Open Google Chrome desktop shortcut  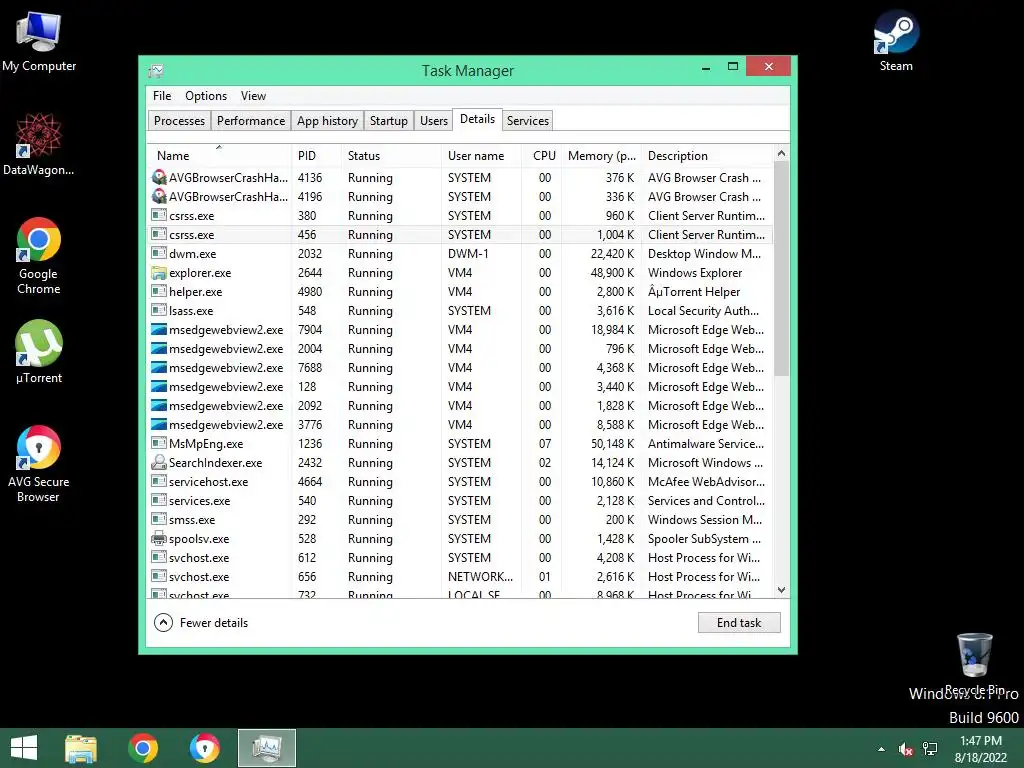tap(39, 255)
